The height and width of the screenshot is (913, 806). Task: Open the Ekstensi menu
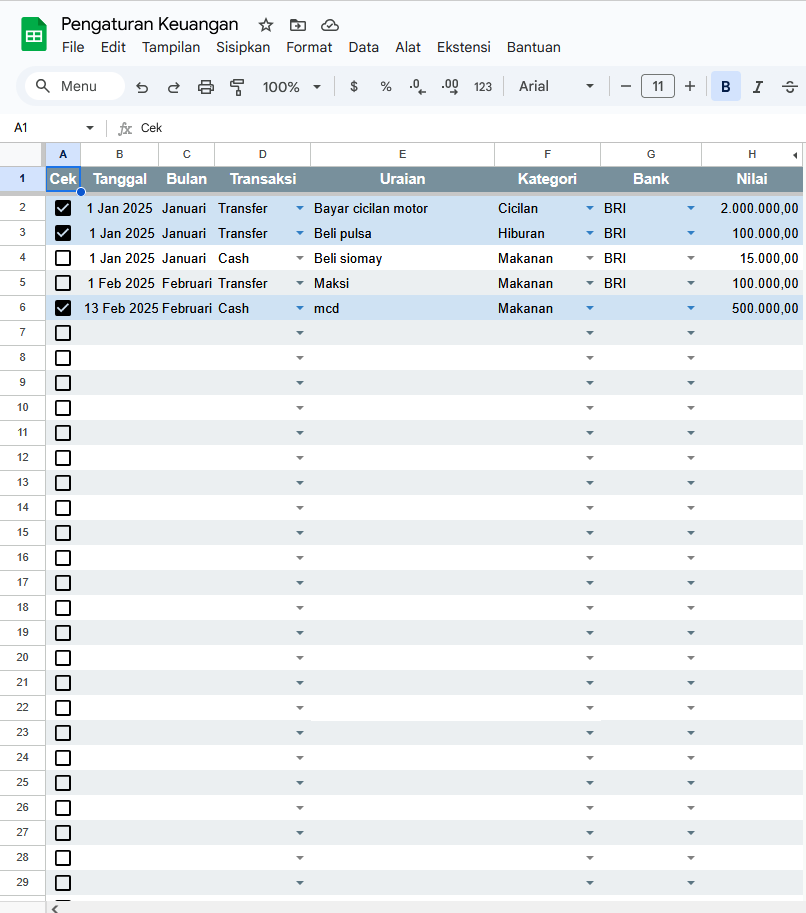(464, 47)
